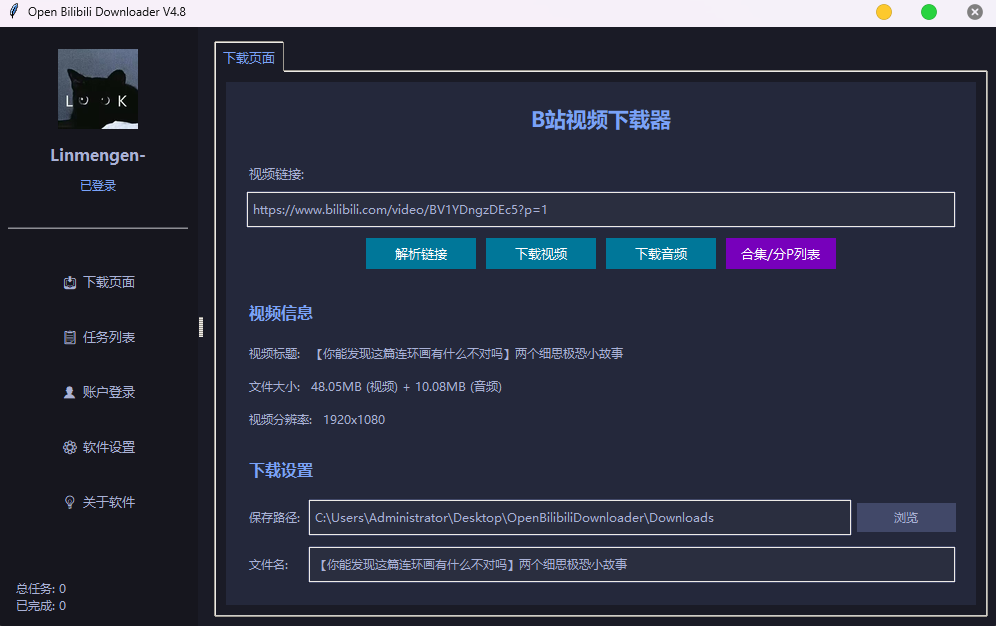Close the window with gray X button
This screenshot has height=626, width=996.
pos(974,12)
